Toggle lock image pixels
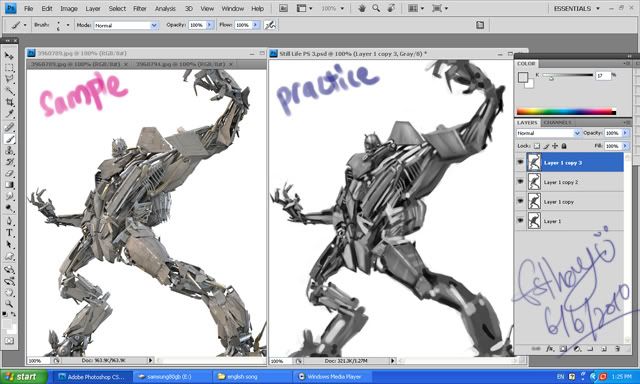 (546, 146)
